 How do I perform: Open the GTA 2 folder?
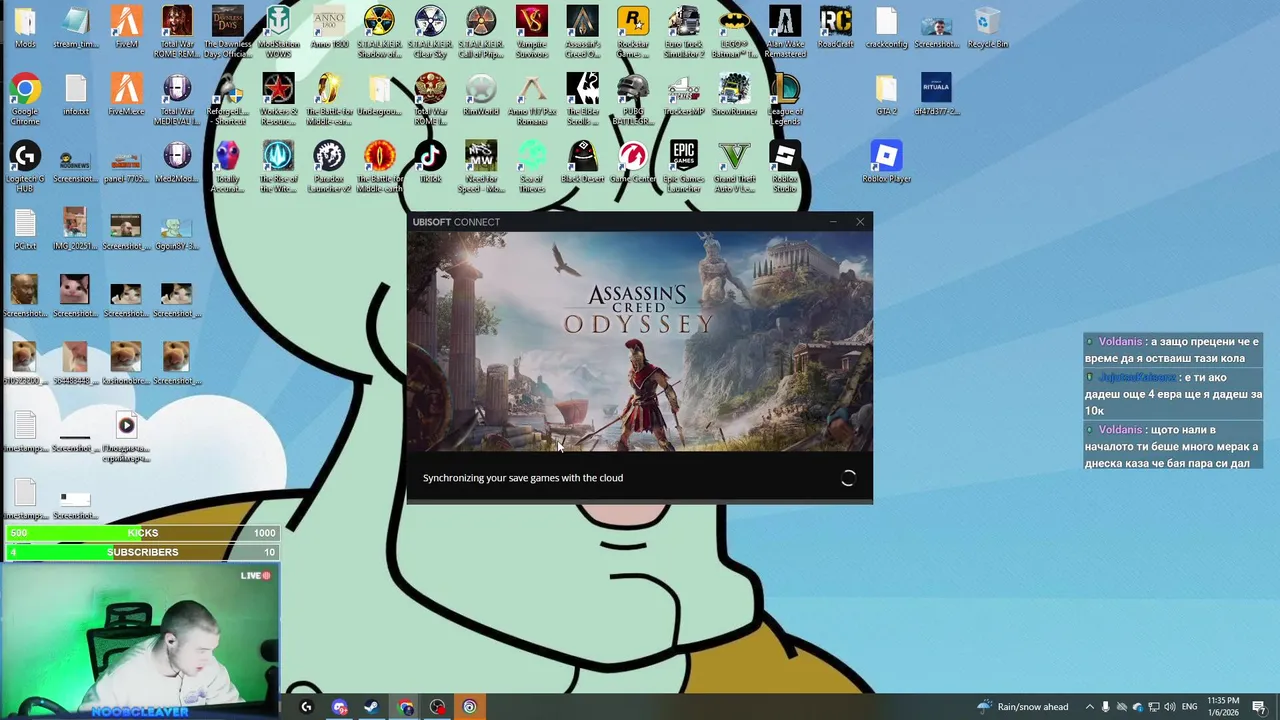pos(886,96)
